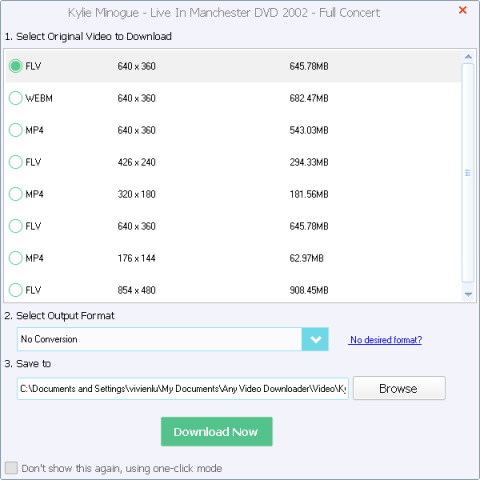Enable Don't show this again checkbox

click(11, 468)
